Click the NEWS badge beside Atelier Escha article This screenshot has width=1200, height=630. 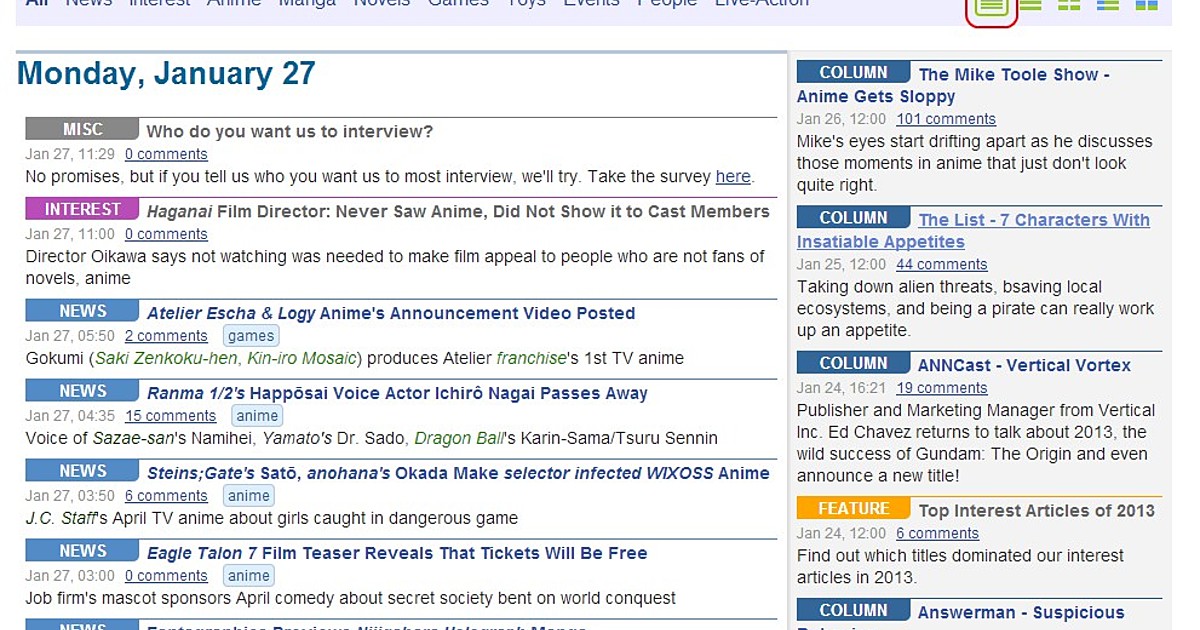coord(82,311)
